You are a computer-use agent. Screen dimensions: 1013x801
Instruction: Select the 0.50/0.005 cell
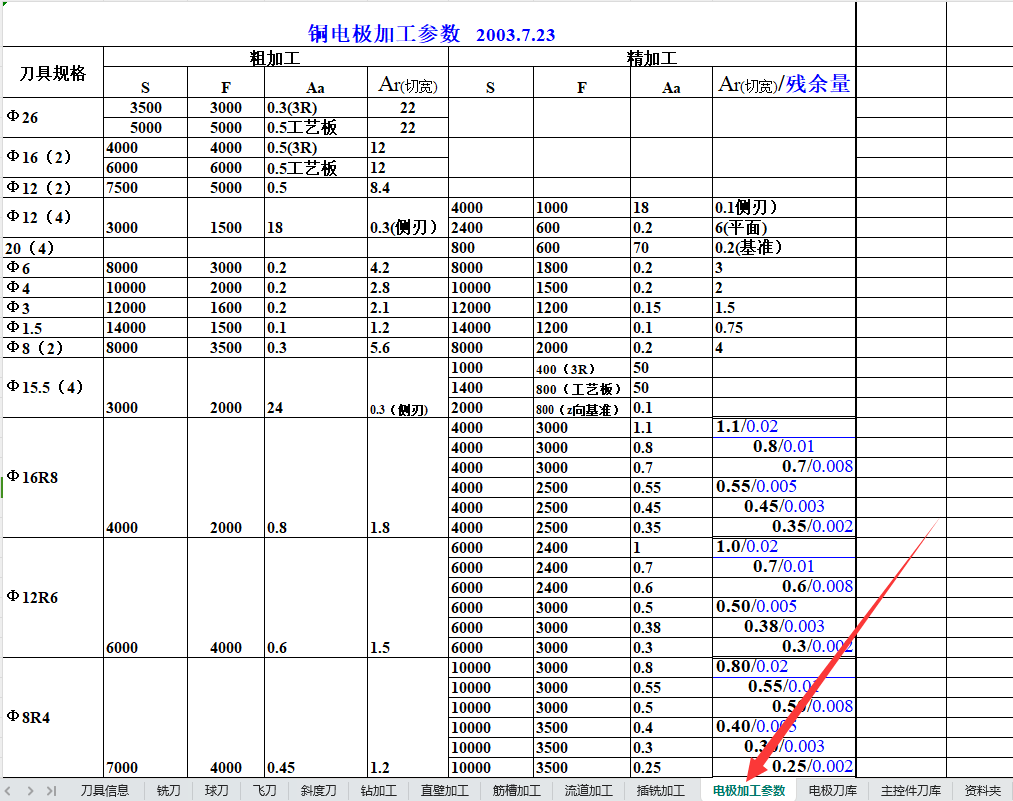(784, 607)
